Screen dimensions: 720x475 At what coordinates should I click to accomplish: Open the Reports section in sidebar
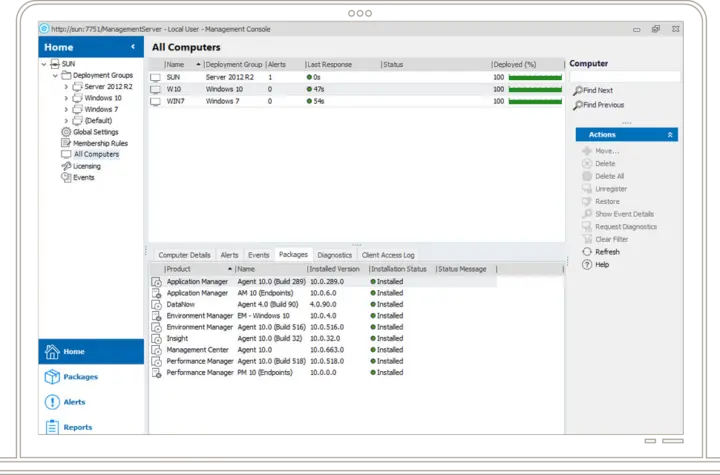pyautogui.click(x=91, y=426)
